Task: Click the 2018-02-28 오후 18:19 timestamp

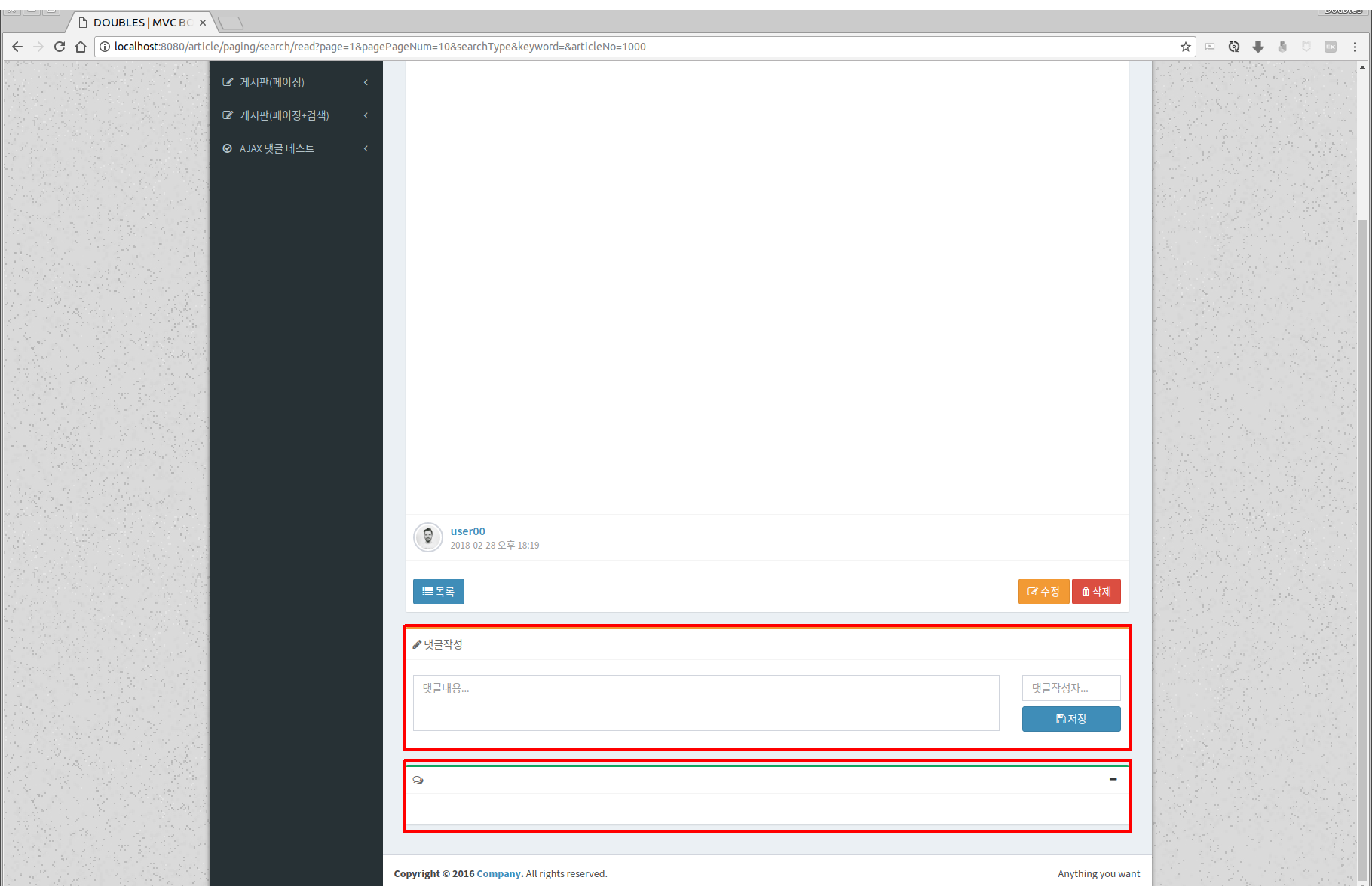Action: coord(495,545)
